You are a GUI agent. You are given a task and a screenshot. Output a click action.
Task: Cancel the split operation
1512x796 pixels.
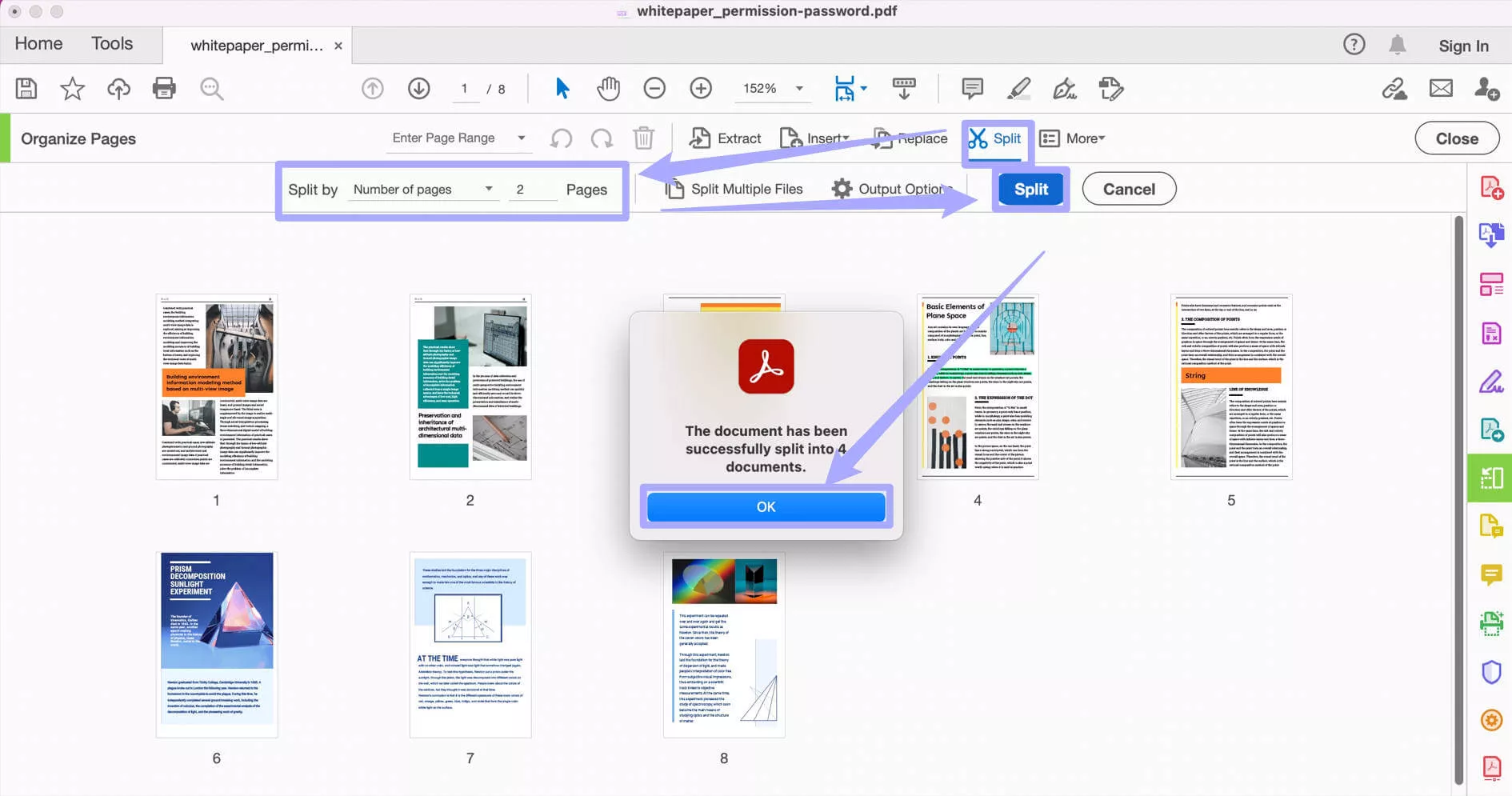[1129, 189]
